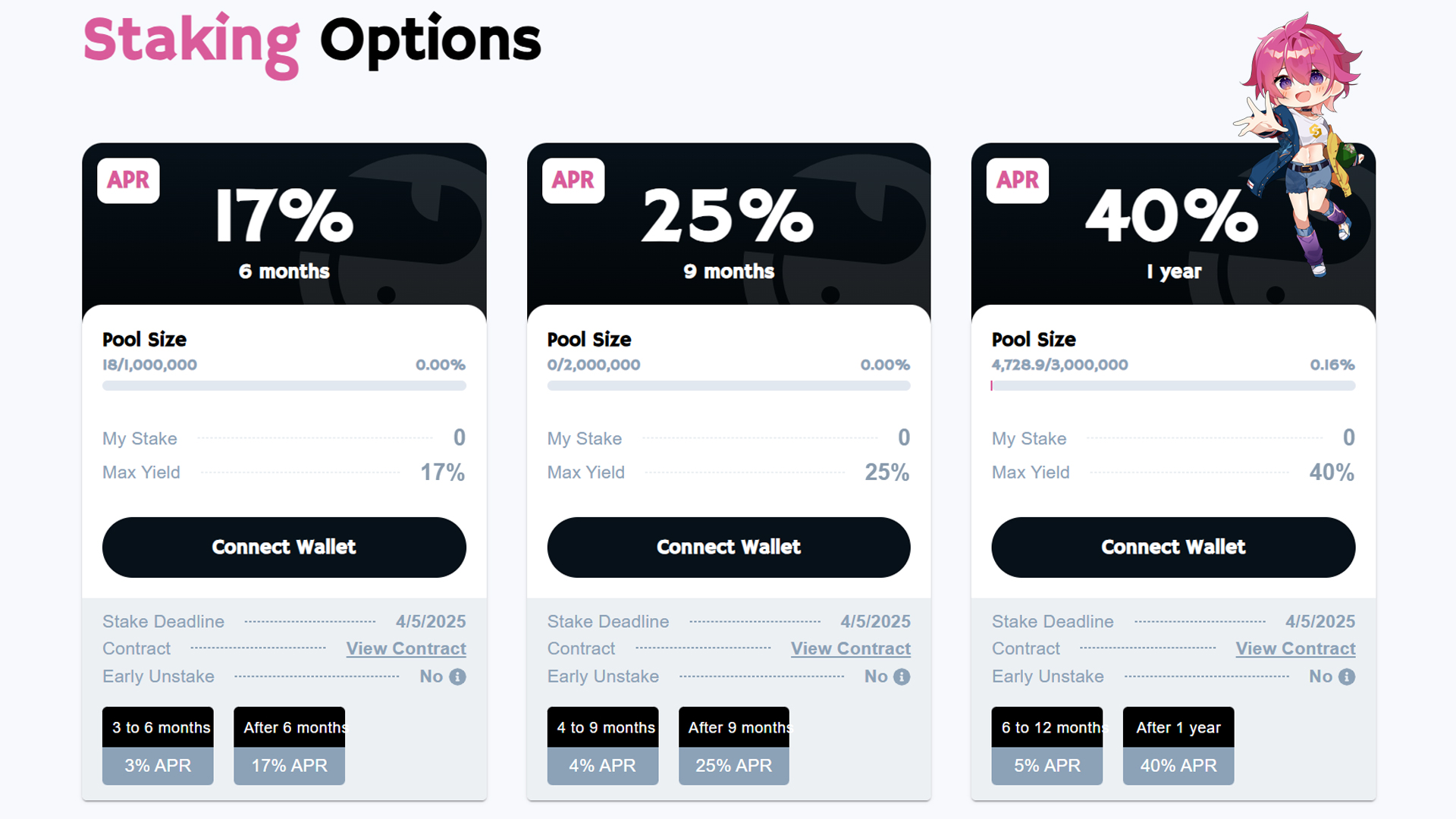Select the '4 to 9 months' APR tier

(603, 746)
